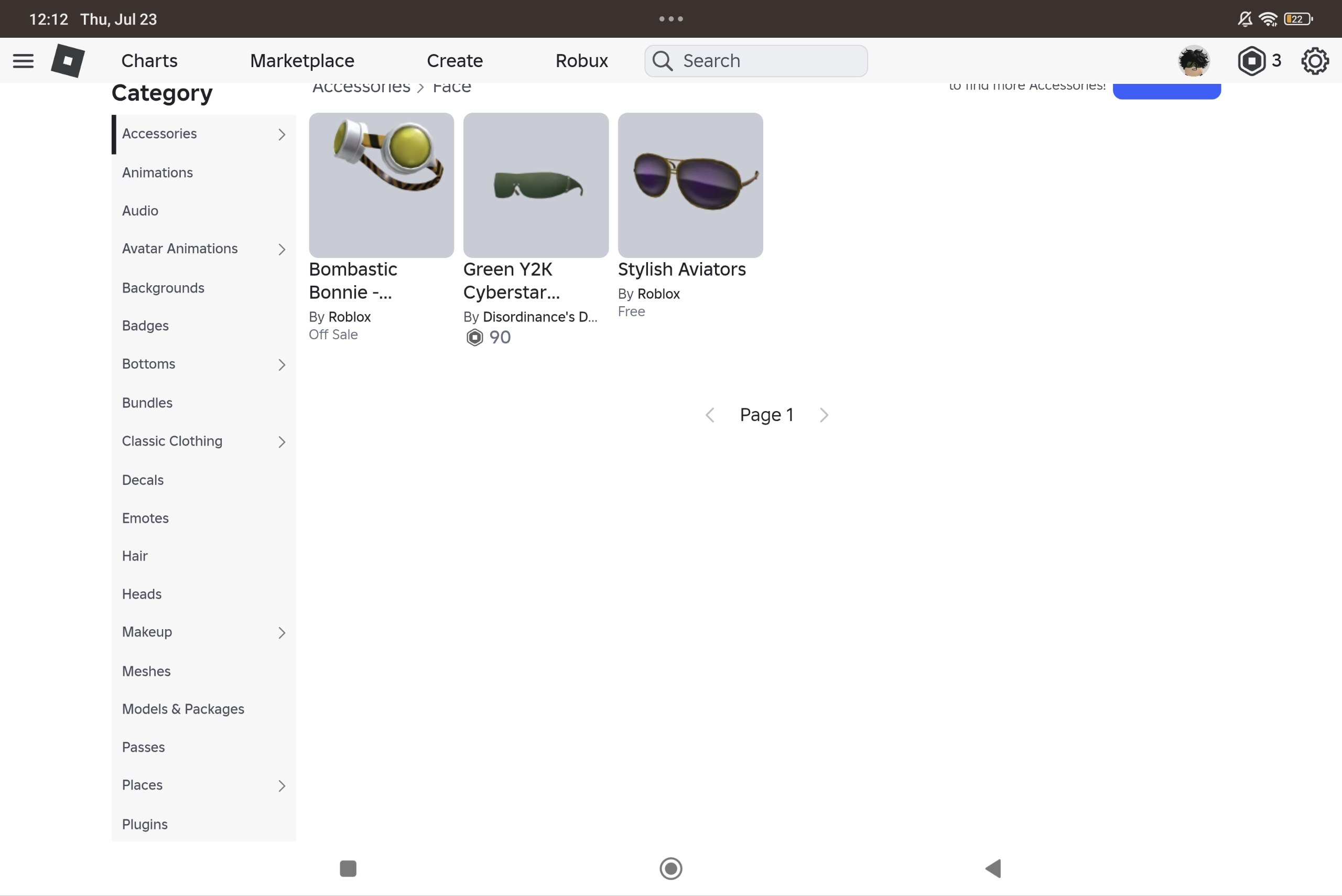Visit Roblox creator link under Bombastic Bonnie

(x=350, y=317)
